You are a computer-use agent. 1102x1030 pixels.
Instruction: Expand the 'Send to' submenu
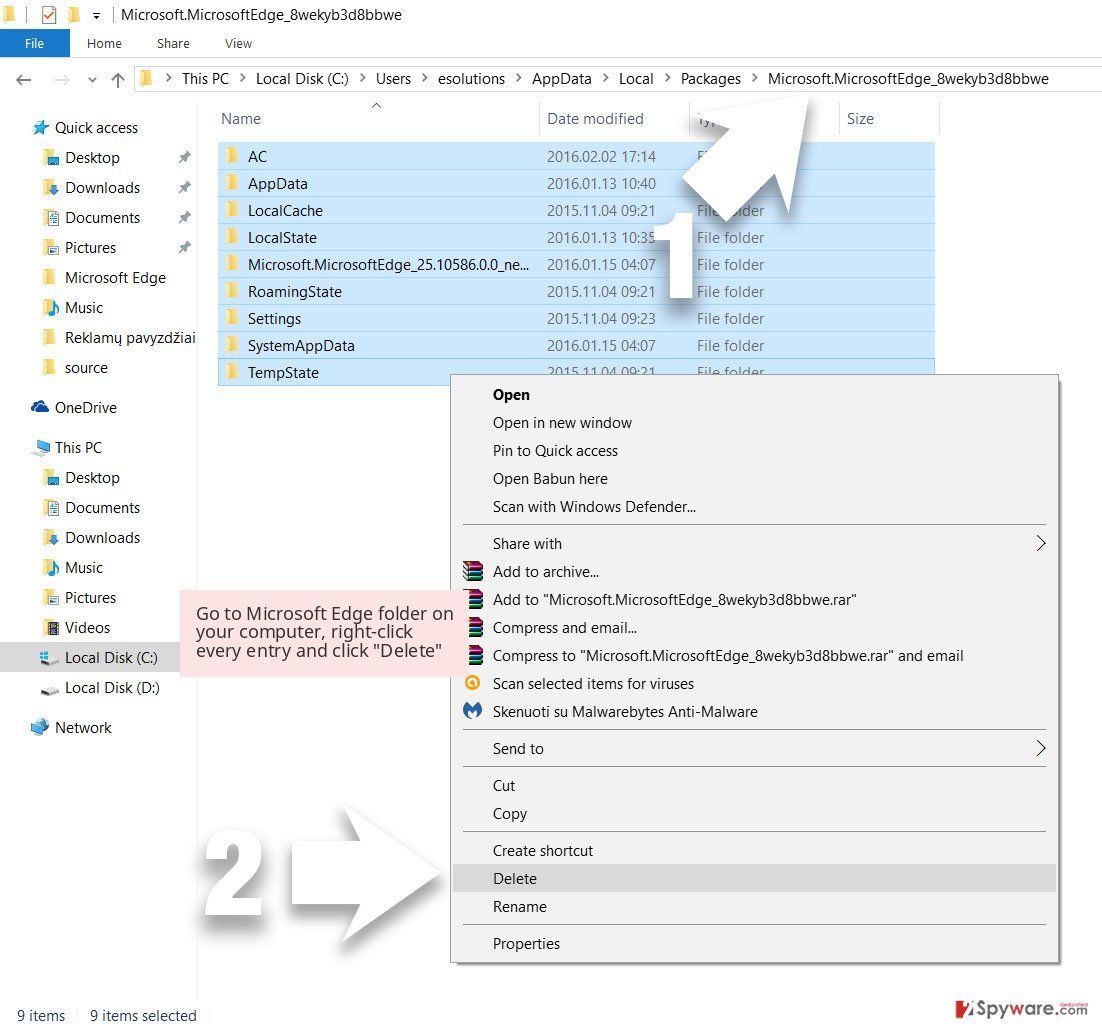[754, 749]
